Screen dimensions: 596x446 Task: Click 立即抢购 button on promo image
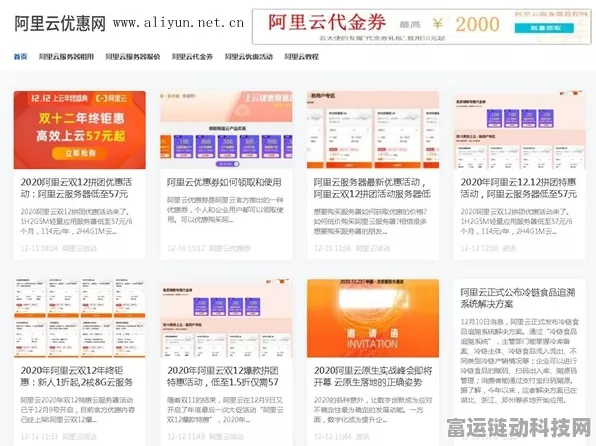point(80,153)
